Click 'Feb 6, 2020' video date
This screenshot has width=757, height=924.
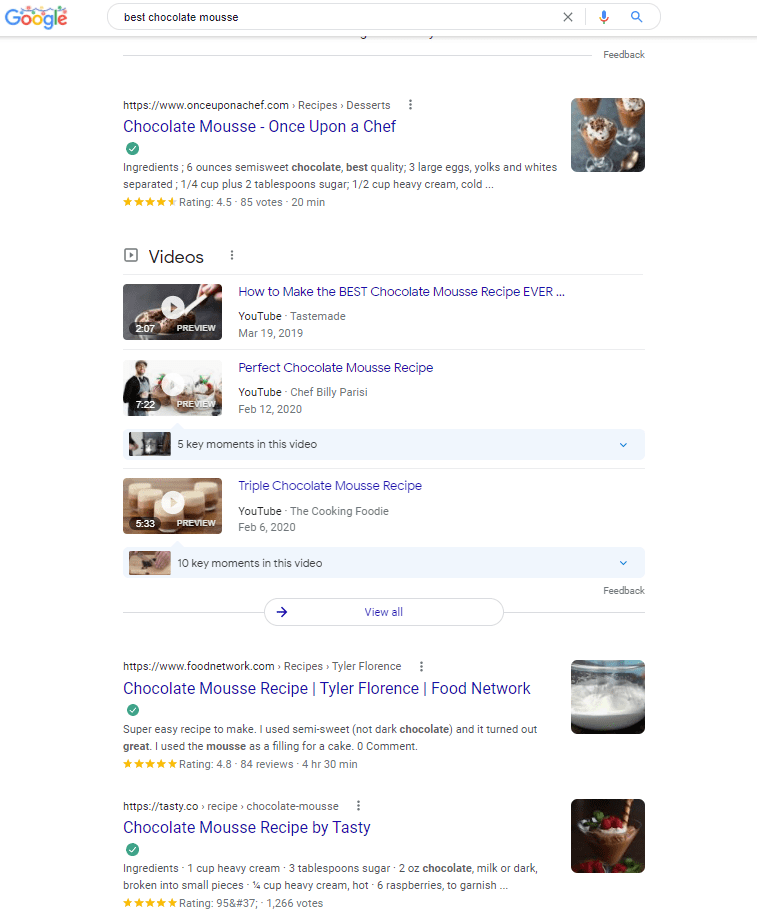(267, 527)
